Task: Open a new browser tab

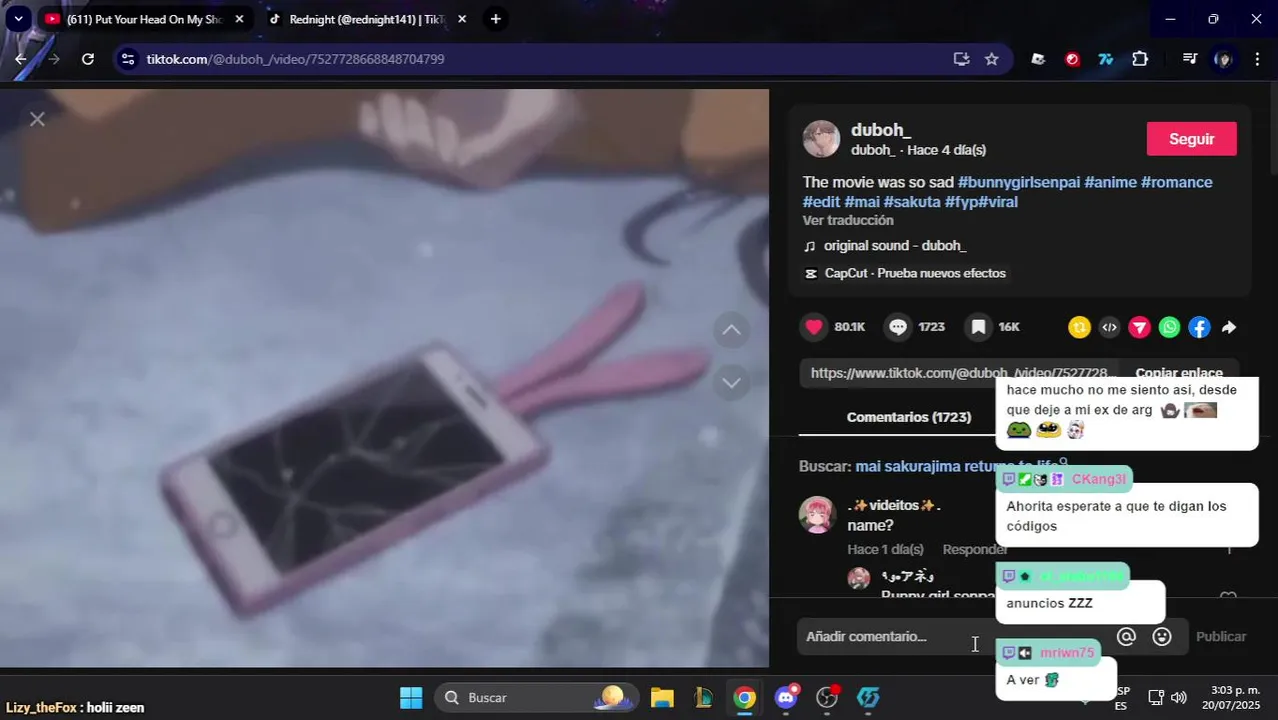Action: click(496, 19)
